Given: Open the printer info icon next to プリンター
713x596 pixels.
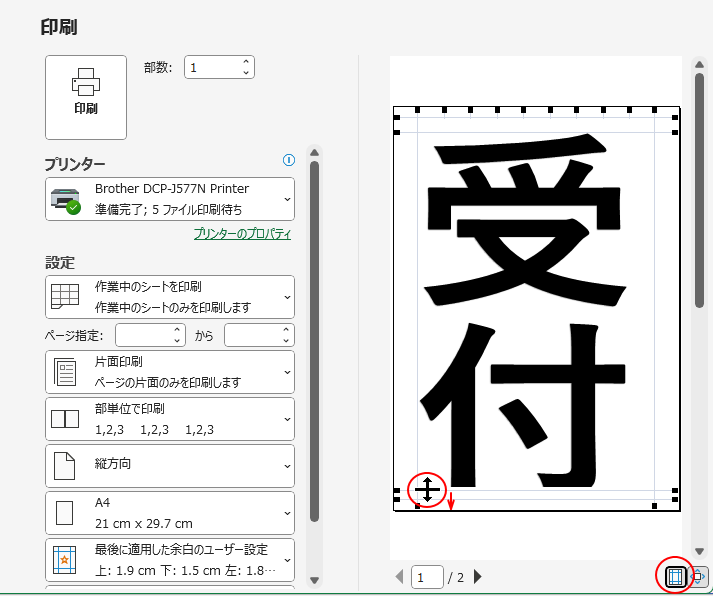Looking at the screenshot, I should (289, 160).
